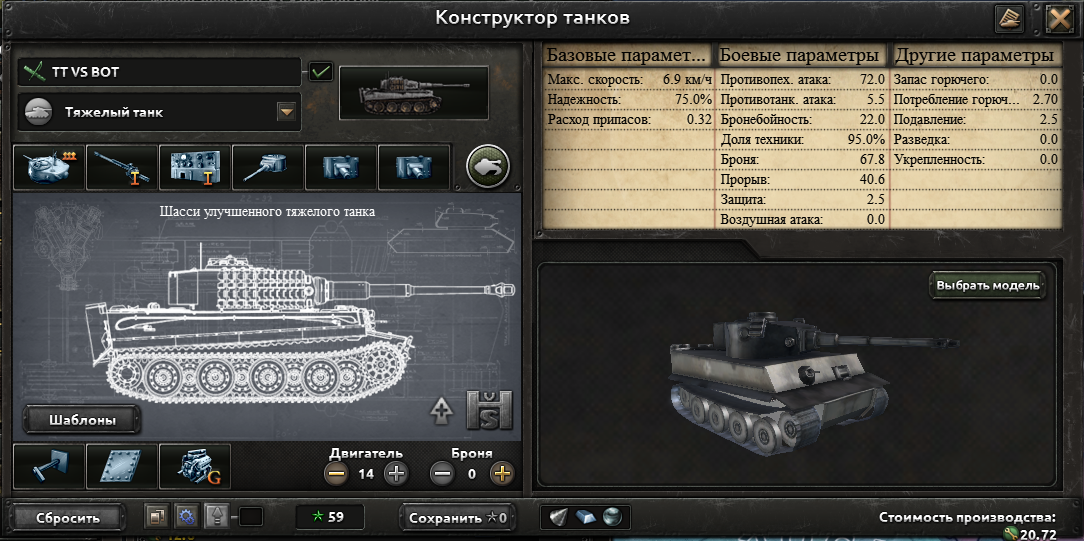Select the Другие параметры column header
Screen dimensions: 1084x541
tap(976, 55)
